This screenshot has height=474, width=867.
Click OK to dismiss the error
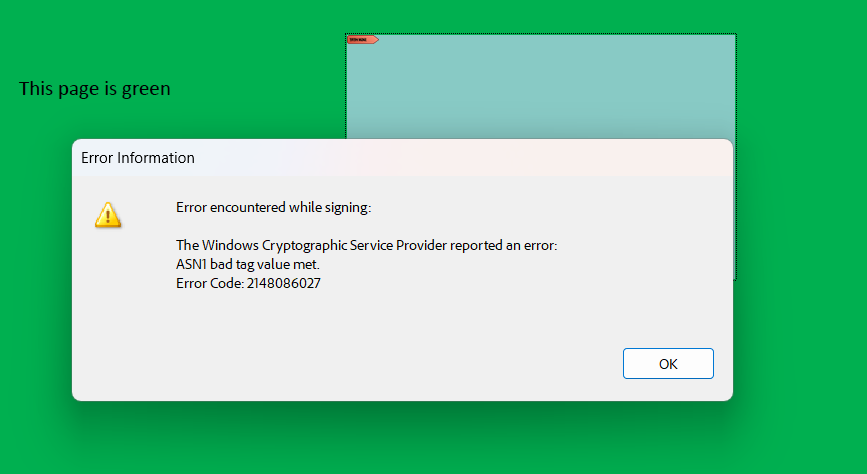point(668,363)
